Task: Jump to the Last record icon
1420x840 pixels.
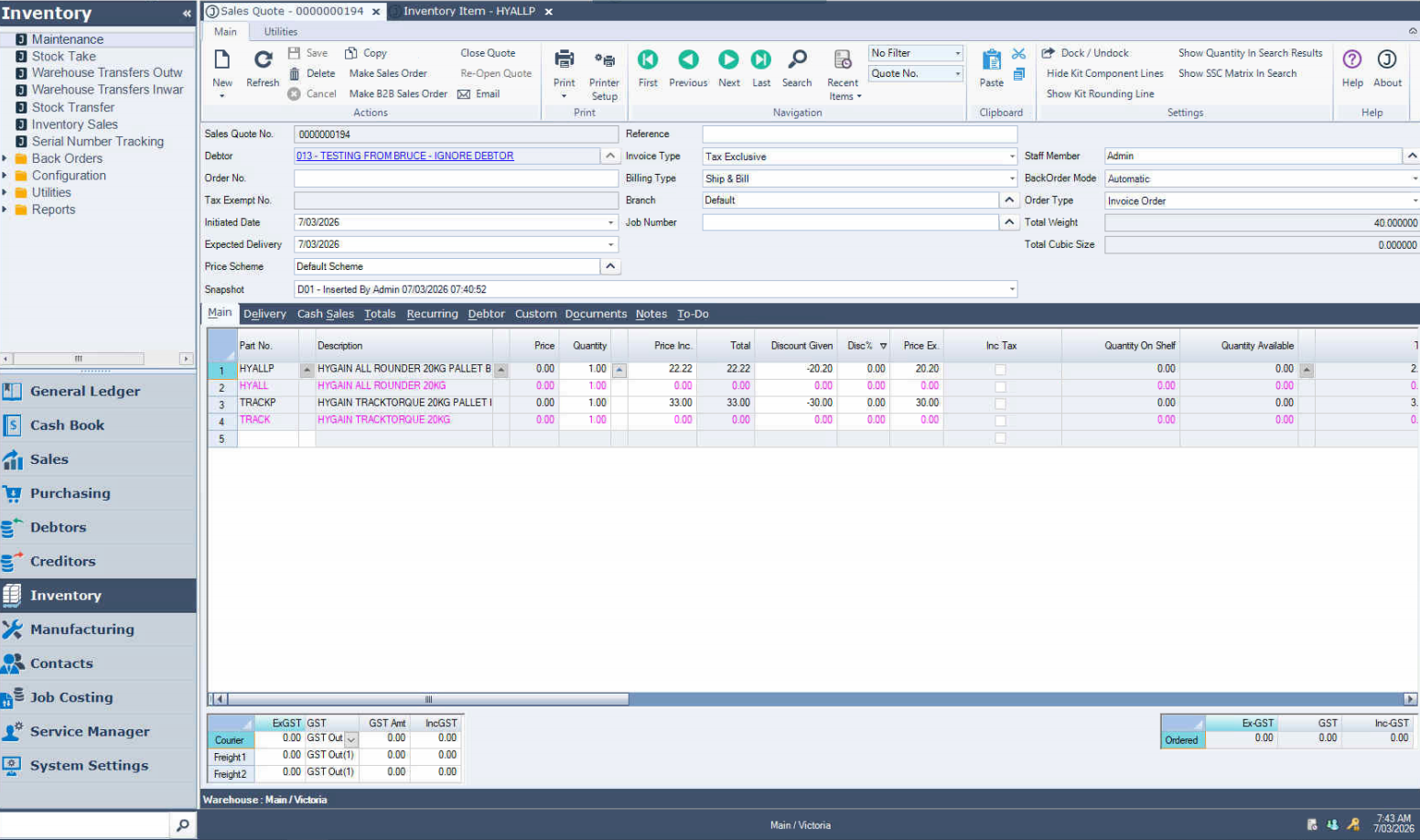Action: pos(761,60)
